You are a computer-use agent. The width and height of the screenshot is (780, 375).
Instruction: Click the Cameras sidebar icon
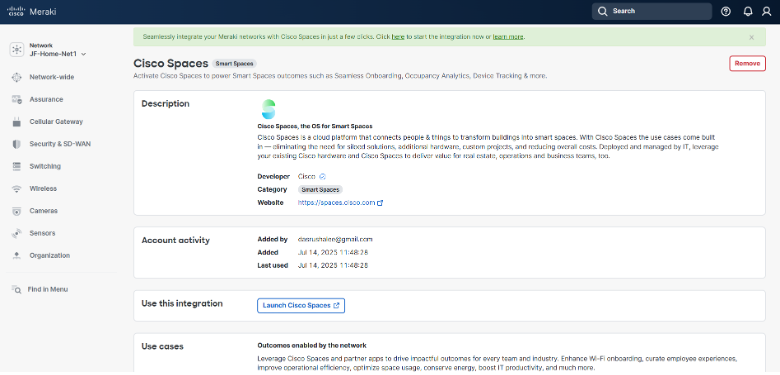(17, 211)
